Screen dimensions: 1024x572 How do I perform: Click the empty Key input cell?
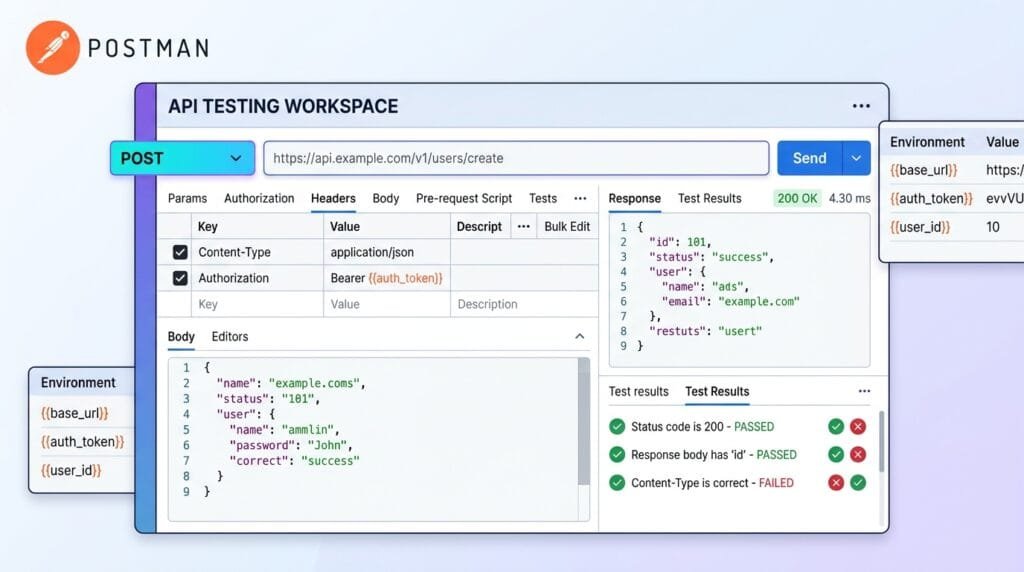257,304
